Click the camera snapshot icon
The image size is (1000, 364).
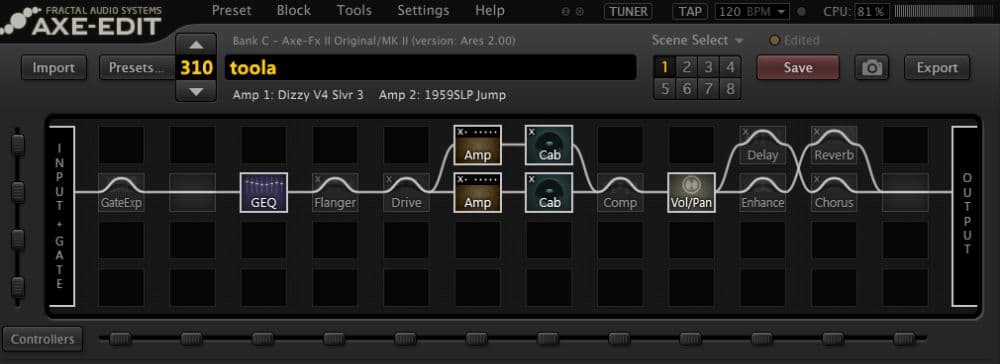pyautogui.click(x=872, y=68)
